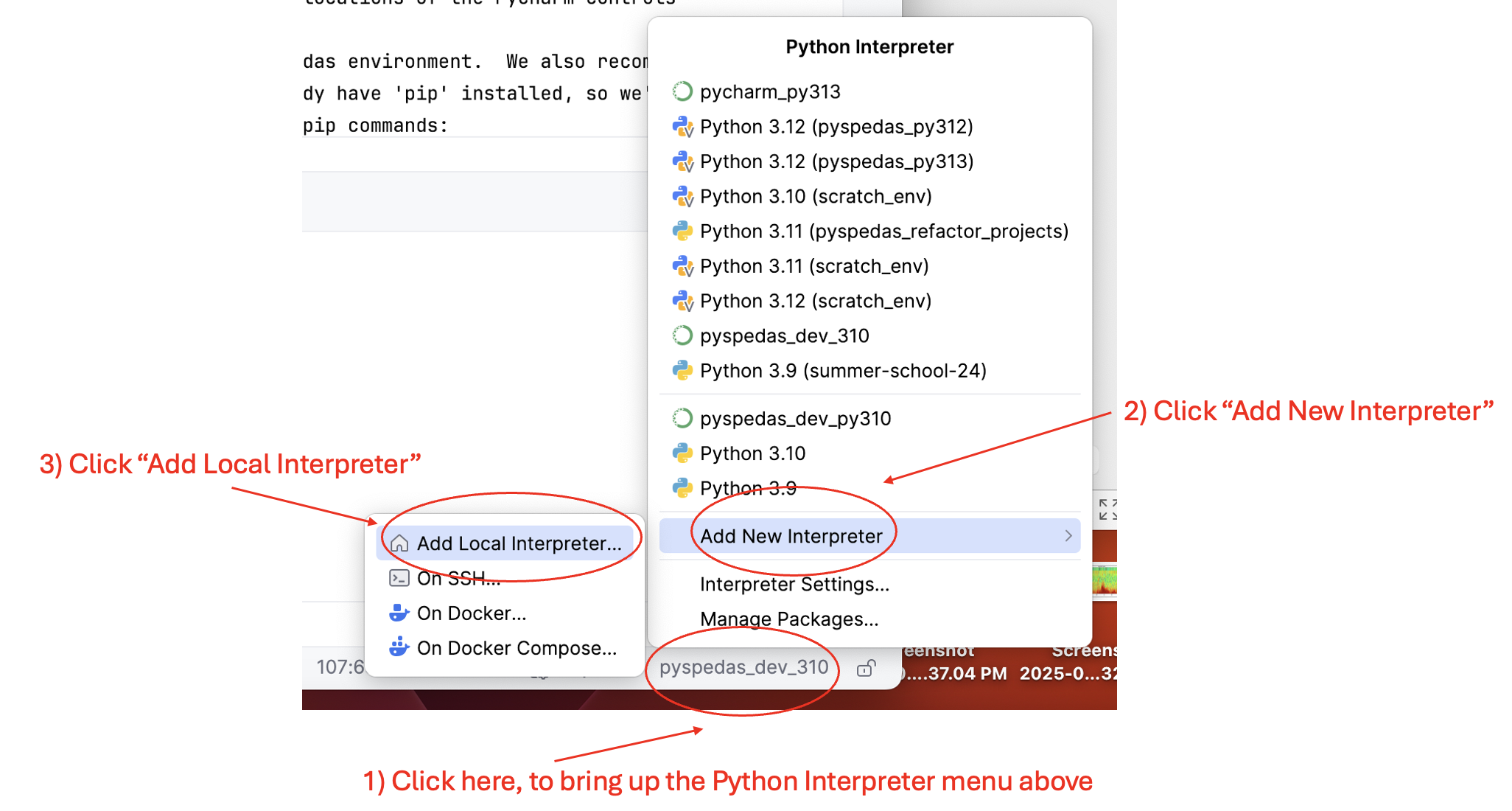Click the virtualenv Python icon of Python 3.10 (scratch_env)
The image size is (1512, 811).
(682, 196)
